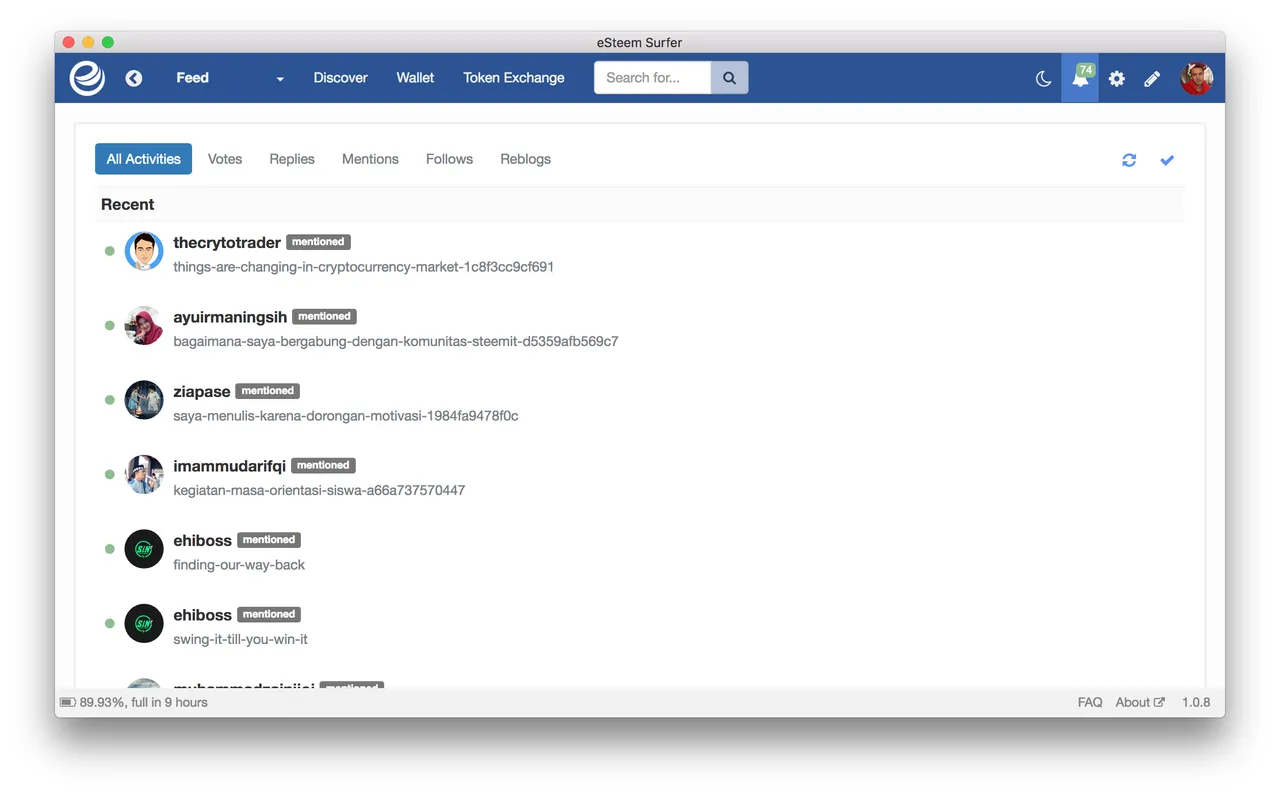Refresh activities with the reload icon
This screenshot has width=1280, height=796.
(1129, 160)
